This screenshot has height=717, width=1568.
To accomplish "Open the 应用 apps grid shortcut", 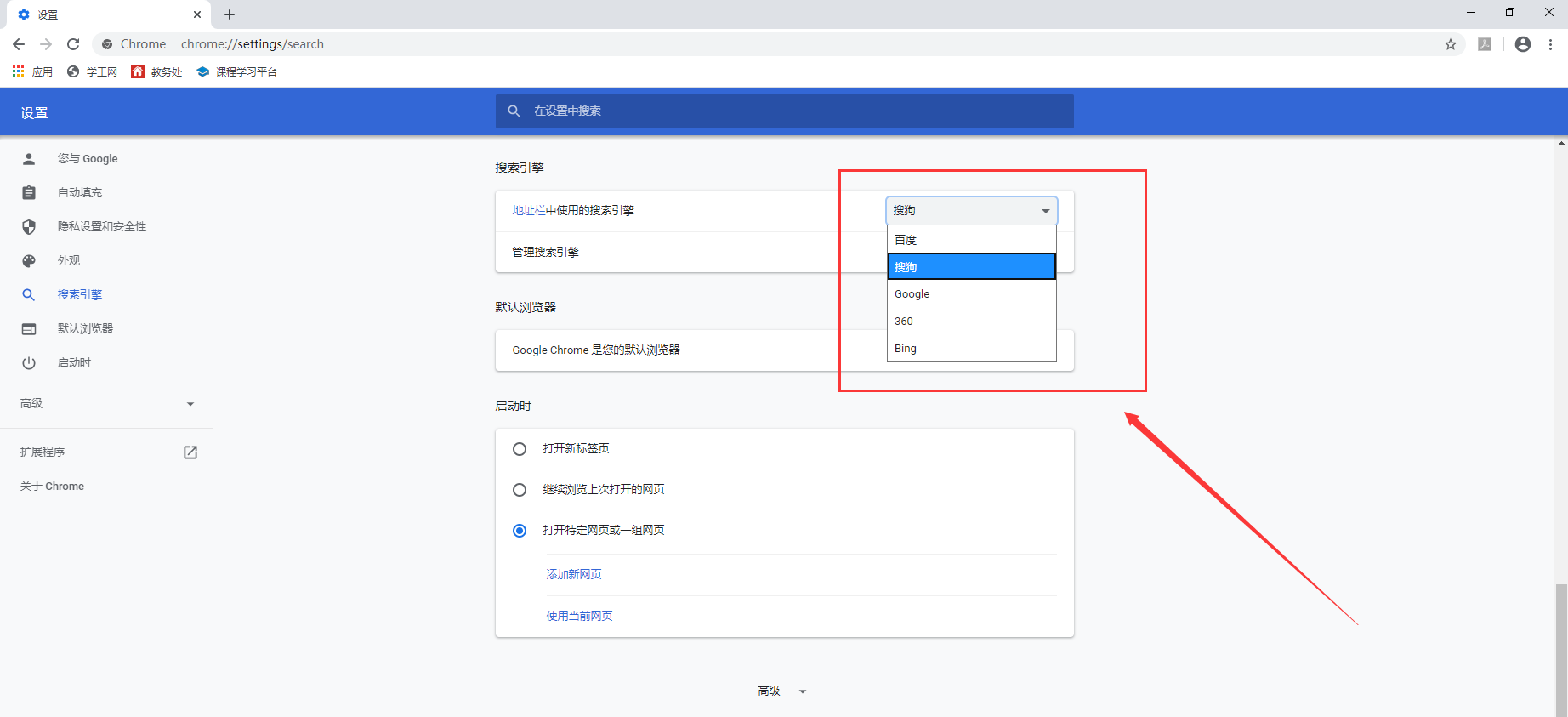I will point(32,71).
